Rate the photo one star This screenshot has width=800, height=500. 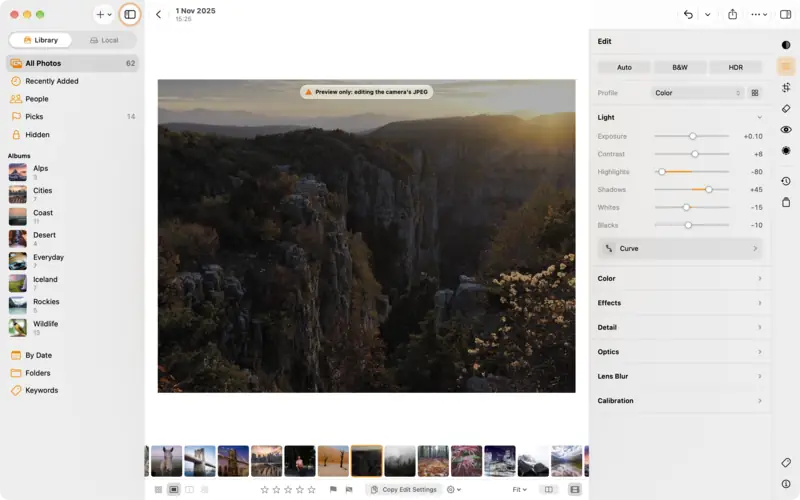[x=264, y=489]
